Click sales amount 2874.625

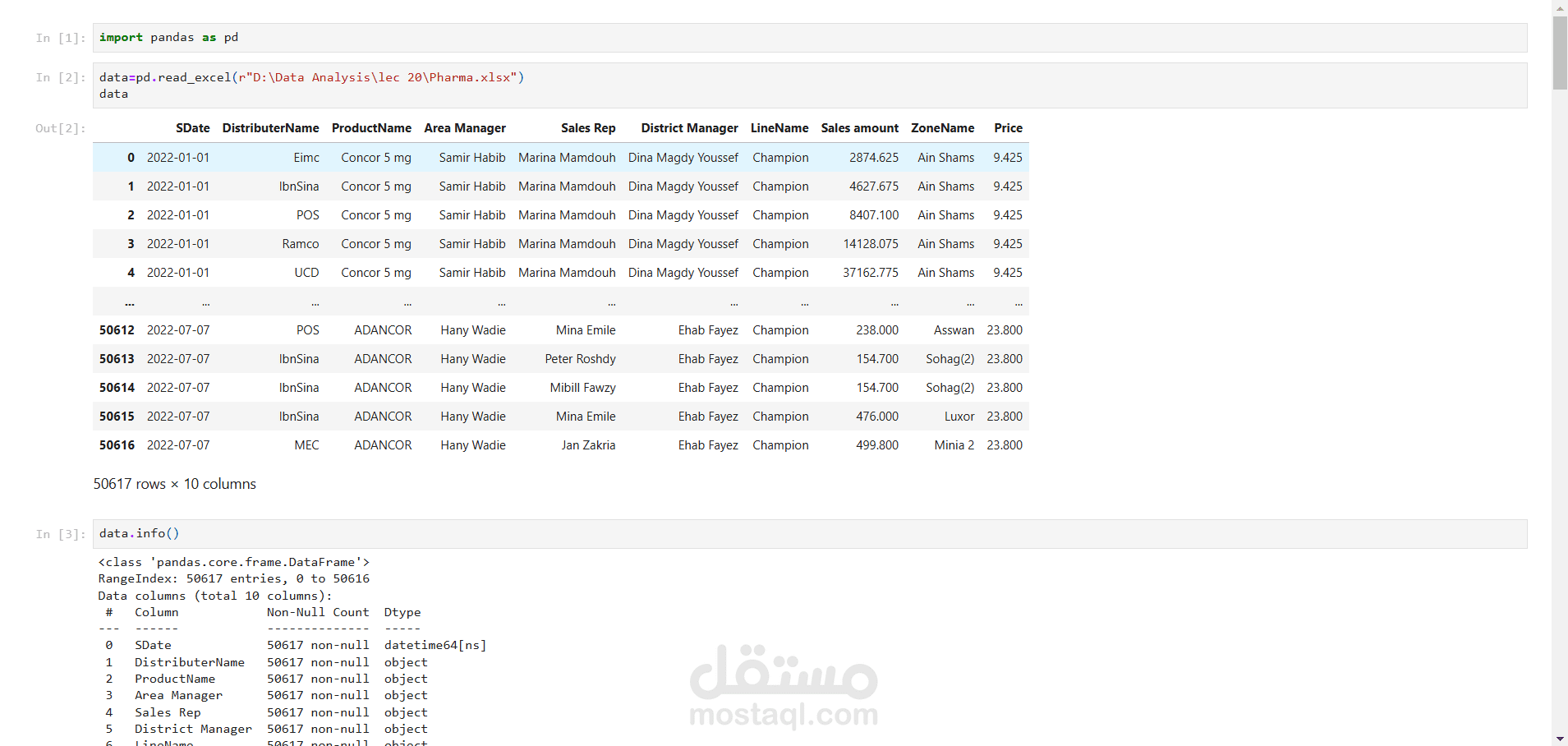(x=874, y=158)
